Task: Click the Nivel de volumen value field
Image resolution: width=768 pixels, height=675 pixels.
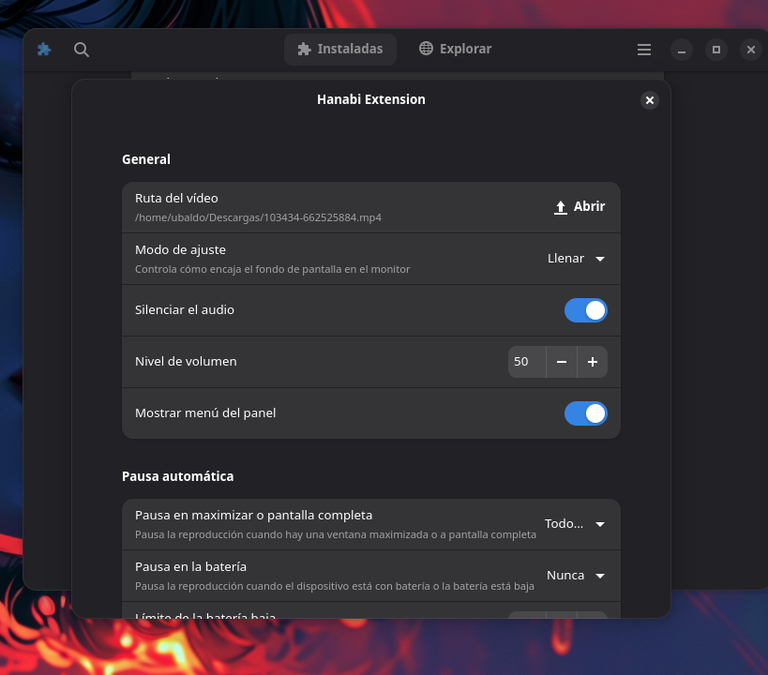Action: pyautogui.click(x=527, y=362)
